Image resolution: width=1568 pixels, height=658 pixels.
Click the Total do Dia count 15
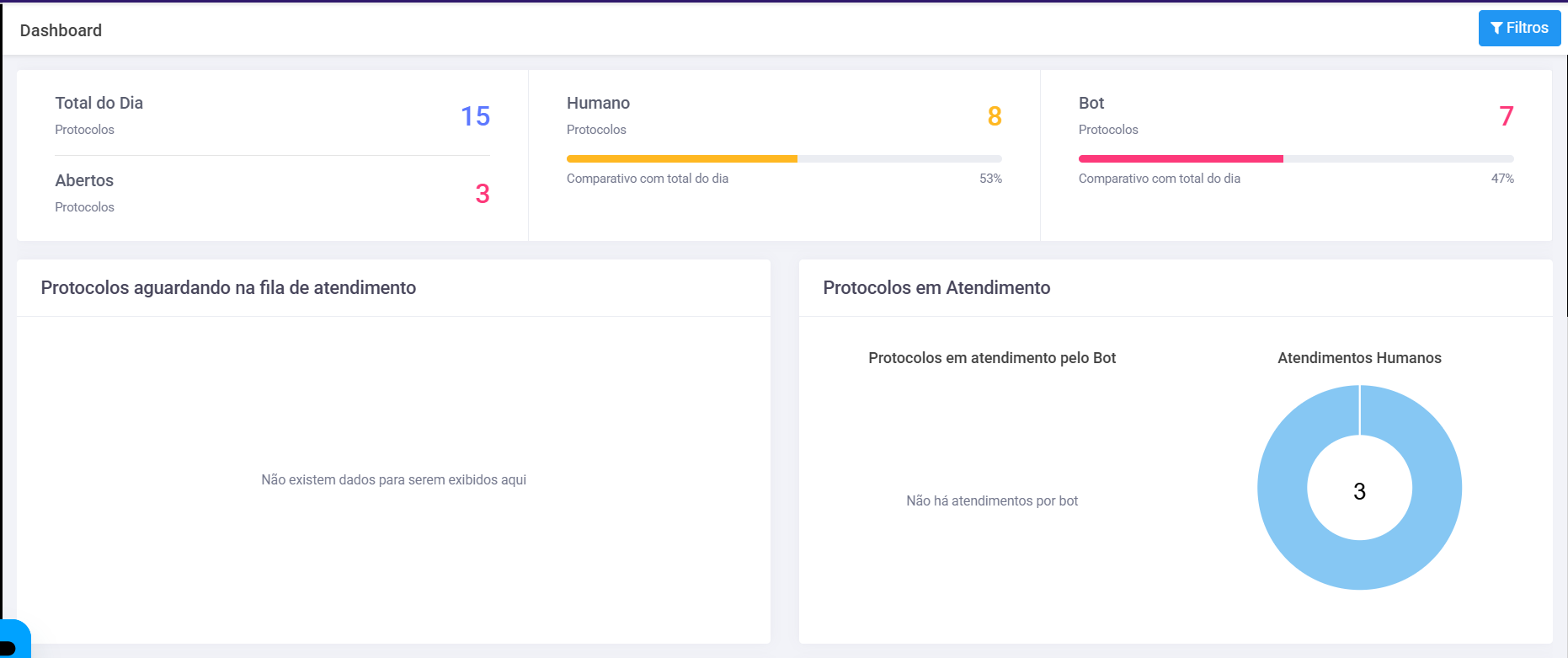click(475, 116)
